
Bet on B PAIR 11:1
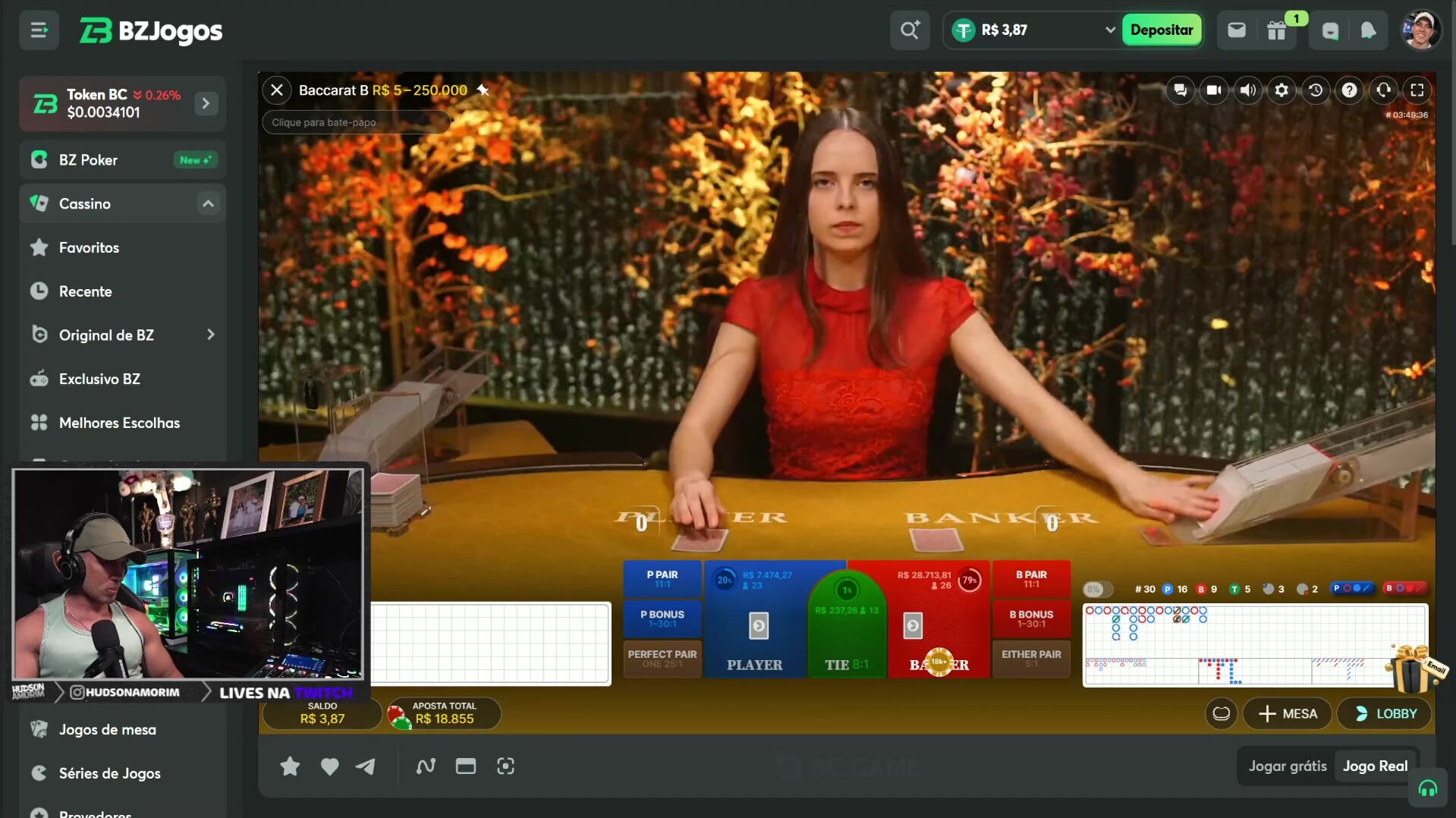tap(1031, 579)
